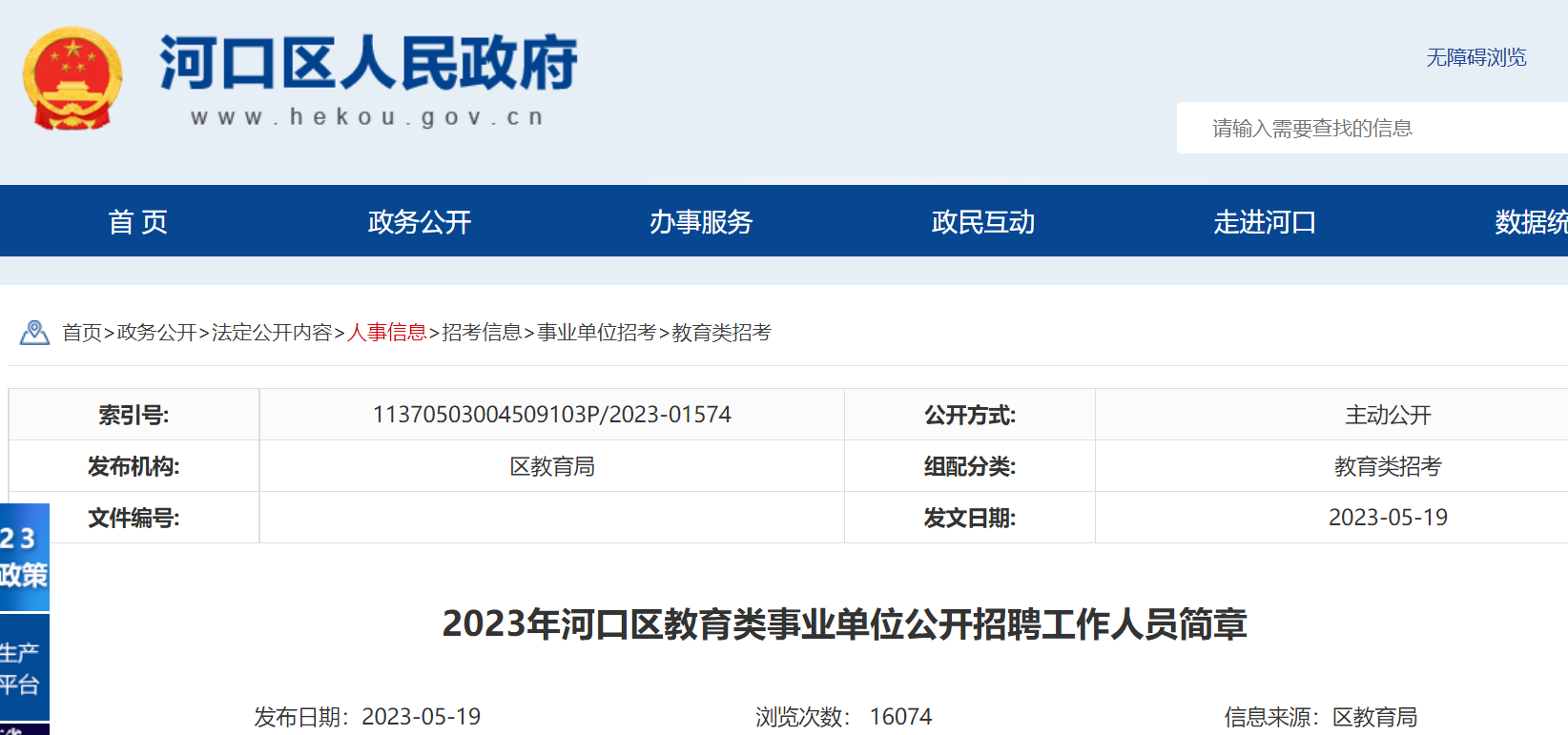Open 教育类招考 breadcrumb link
Screen dimensions: 1568x735
(722, 333)
